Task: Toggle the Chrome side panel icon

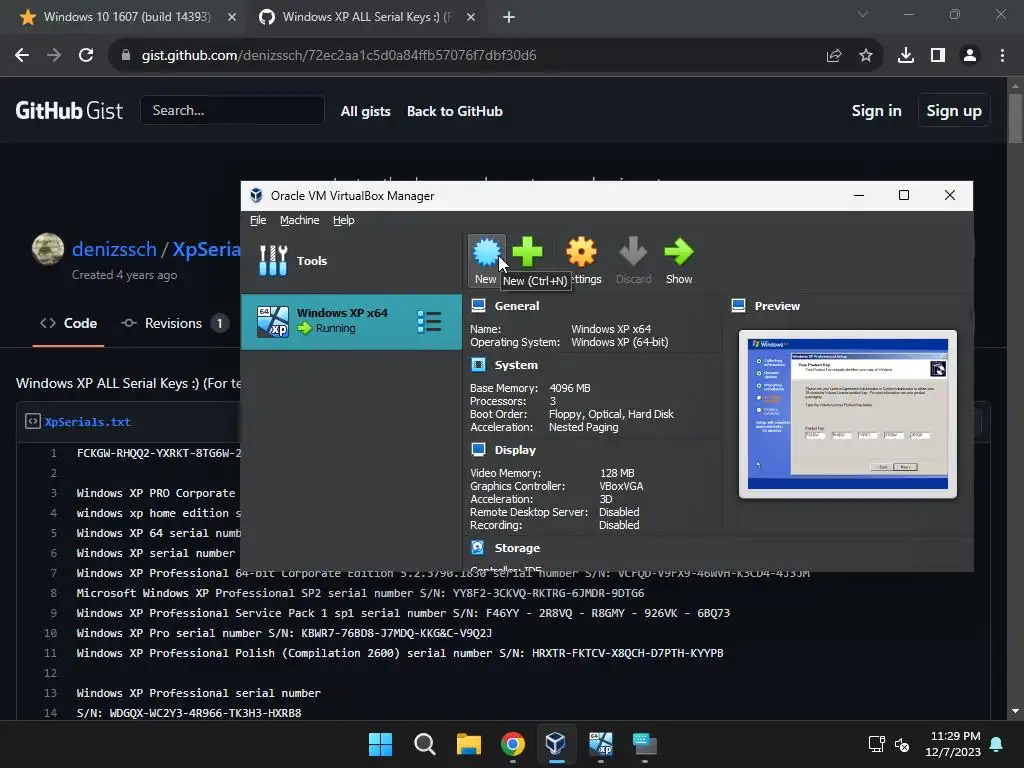Action: (x=938, y=56)
